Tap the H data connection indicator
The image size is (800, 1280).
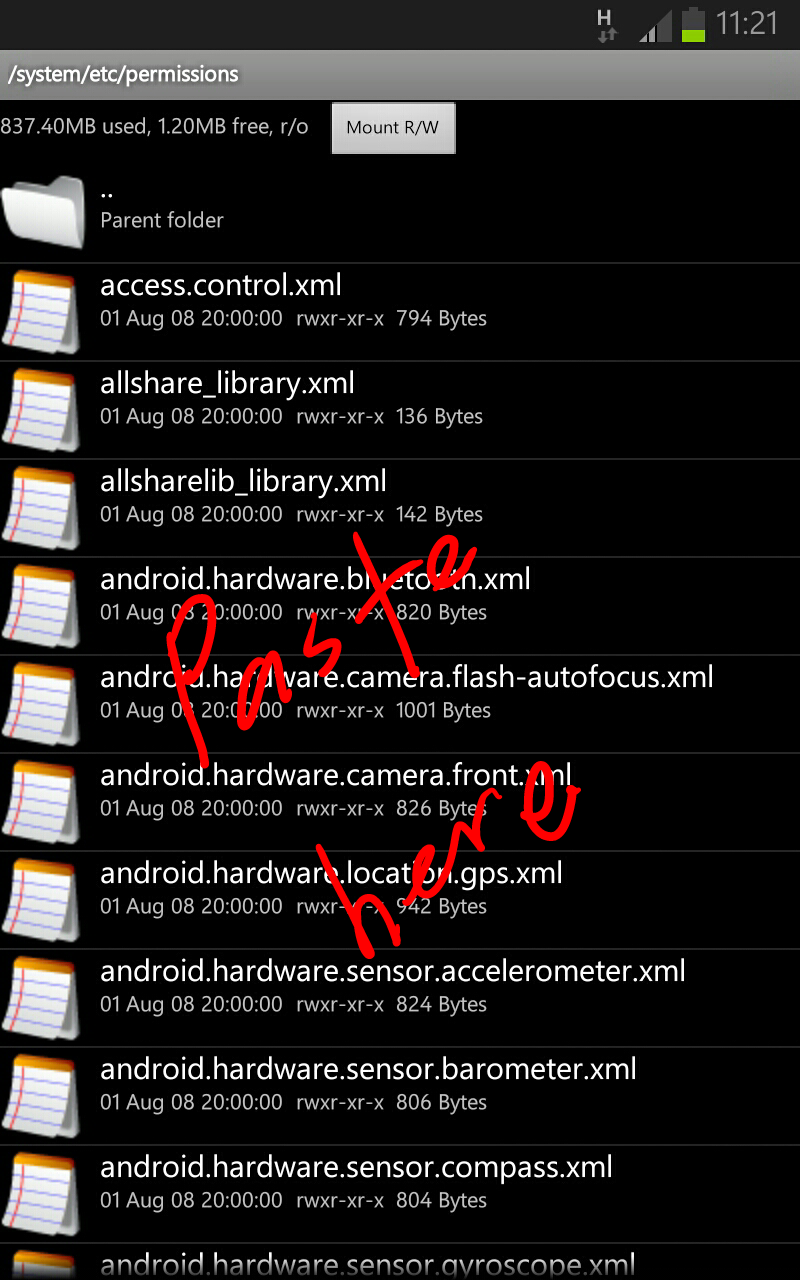pyautogui.click(x=605, y=25)
